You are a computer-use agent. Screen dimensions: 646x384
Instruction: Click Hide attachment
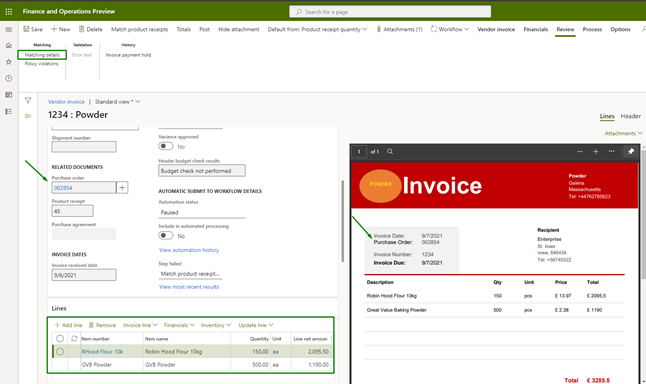point(239,29)
